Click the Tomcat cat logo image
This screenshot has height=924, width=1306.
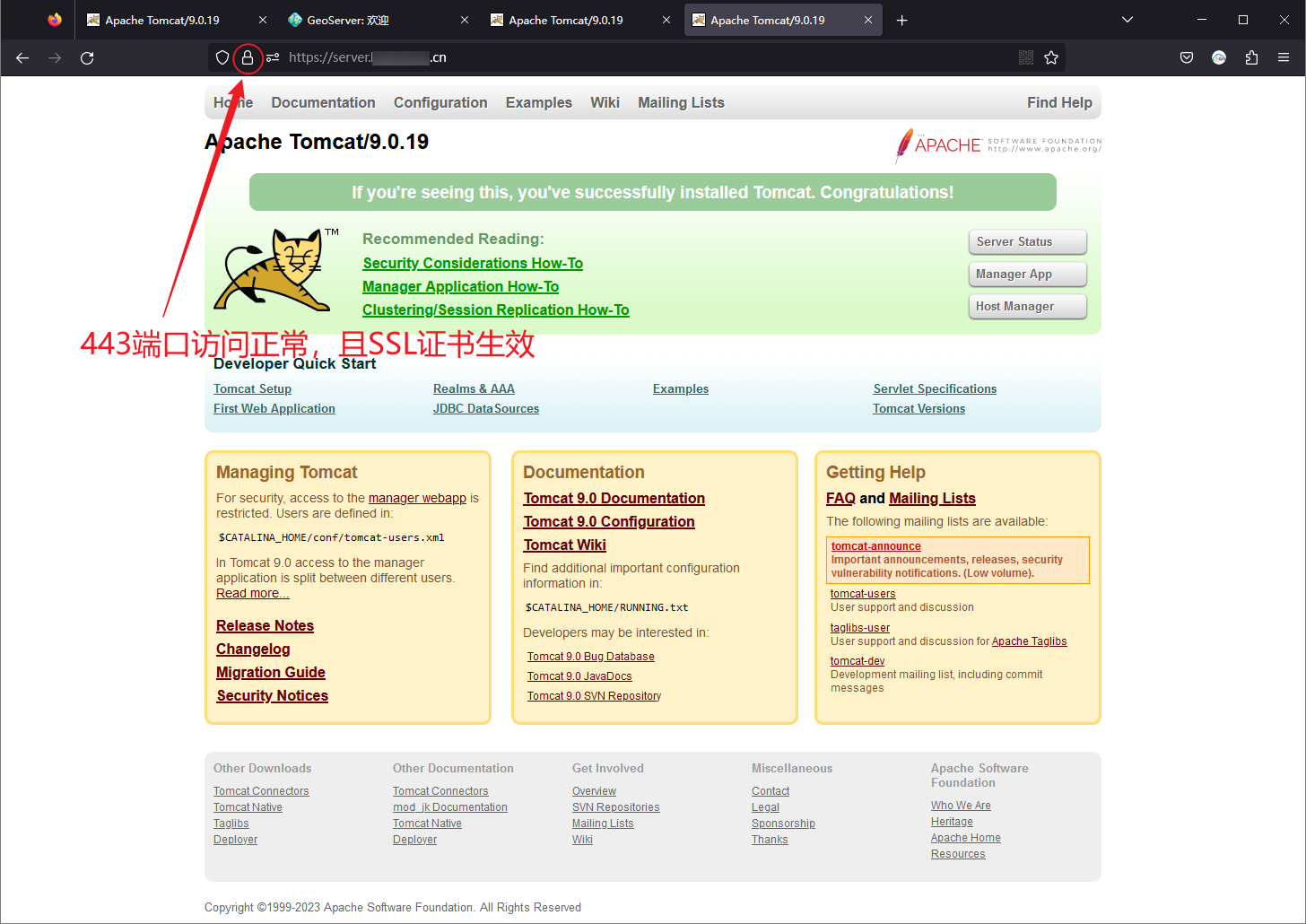[x=277, y=269]
